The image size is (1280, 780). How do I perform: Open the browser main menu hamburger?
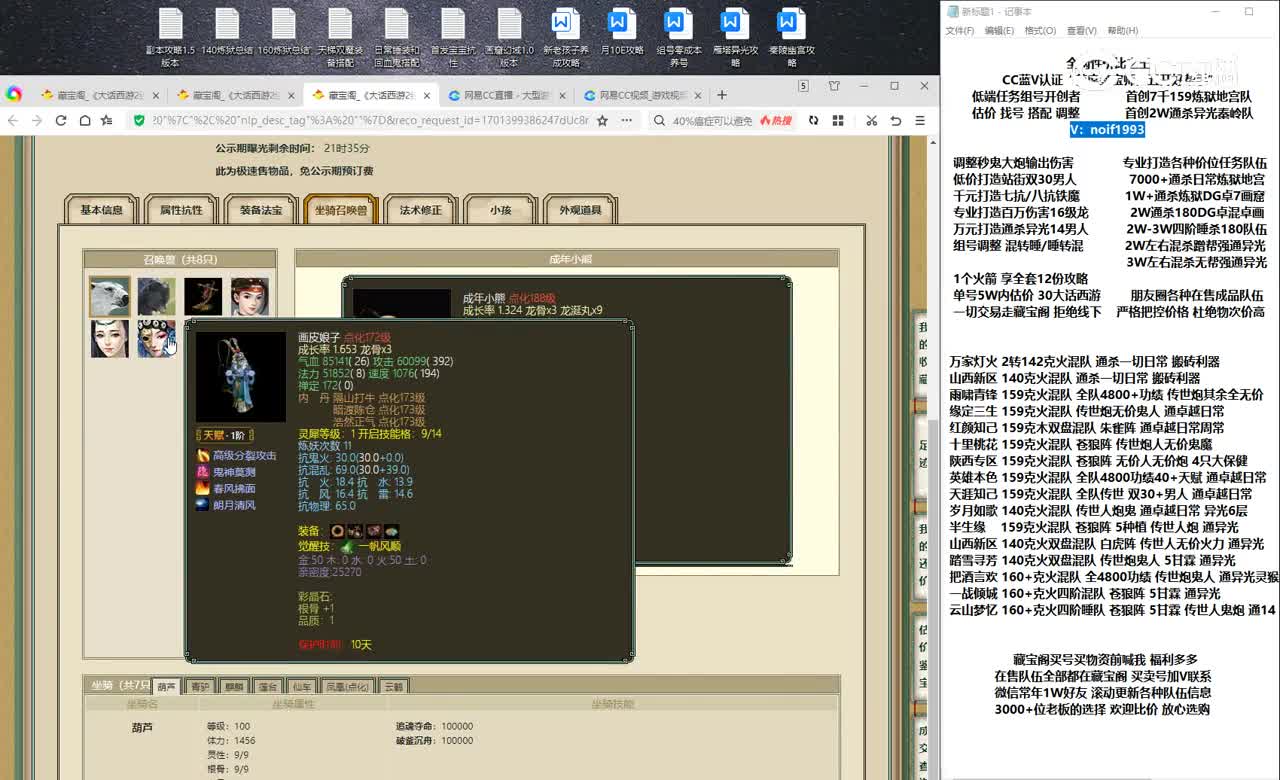pyautogui.click(x=920, y=120)
